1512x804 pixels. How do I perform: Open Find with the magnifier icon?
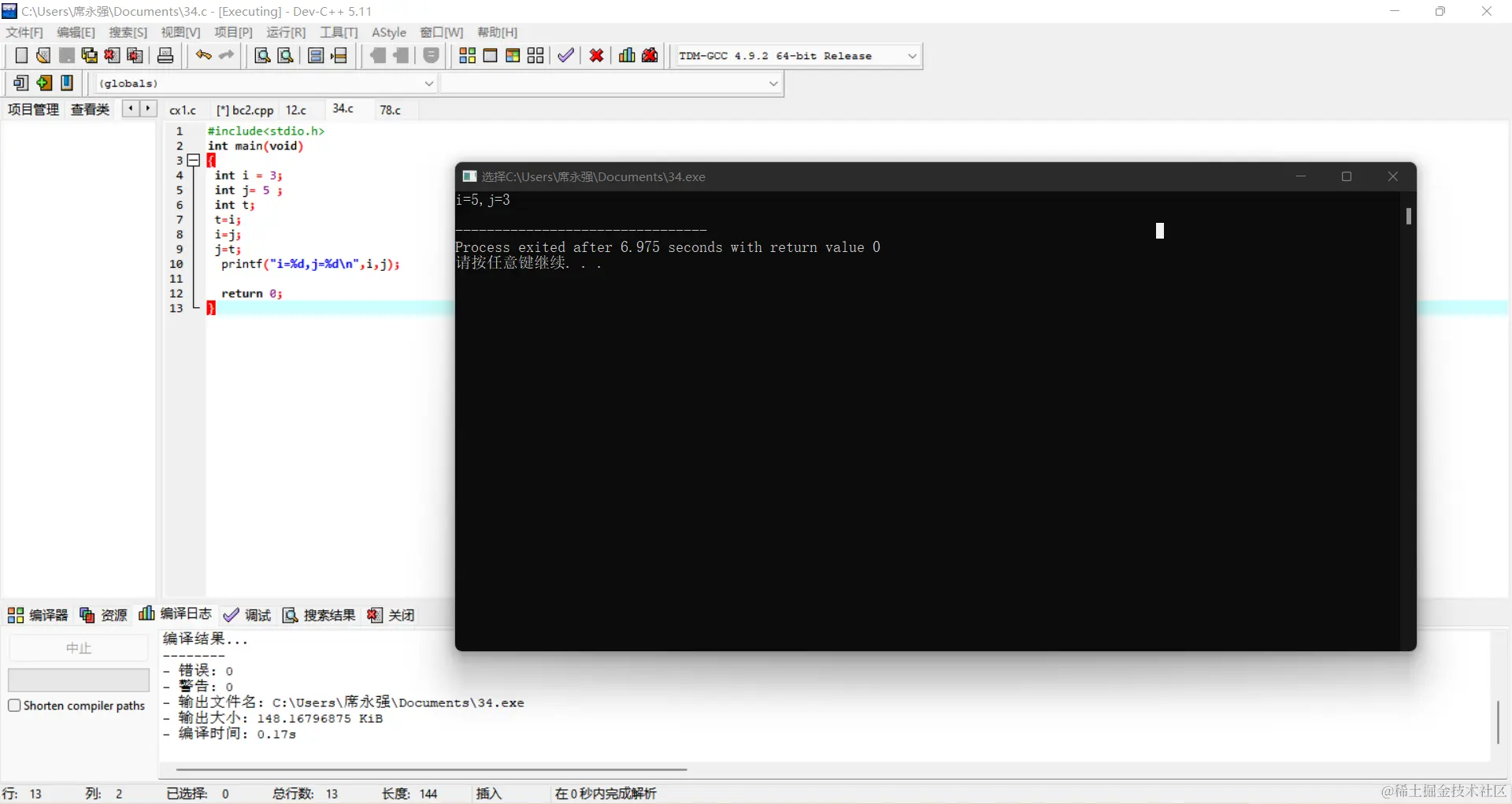[x=263, y=55]
